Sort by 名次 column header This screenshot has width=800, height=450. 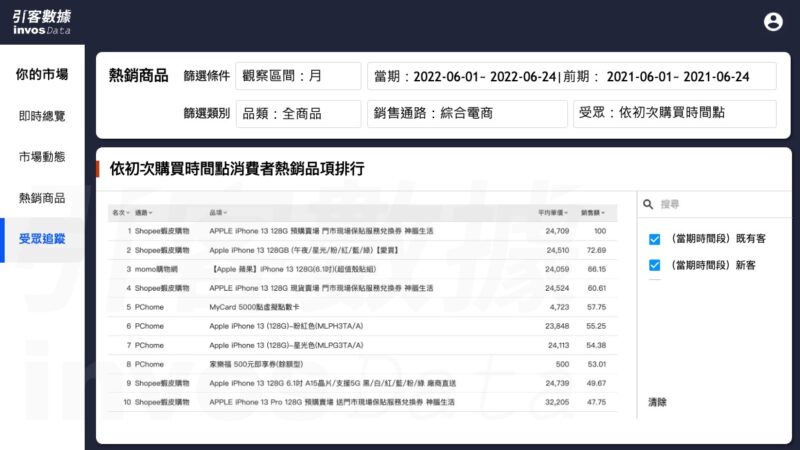pos(119,213)
